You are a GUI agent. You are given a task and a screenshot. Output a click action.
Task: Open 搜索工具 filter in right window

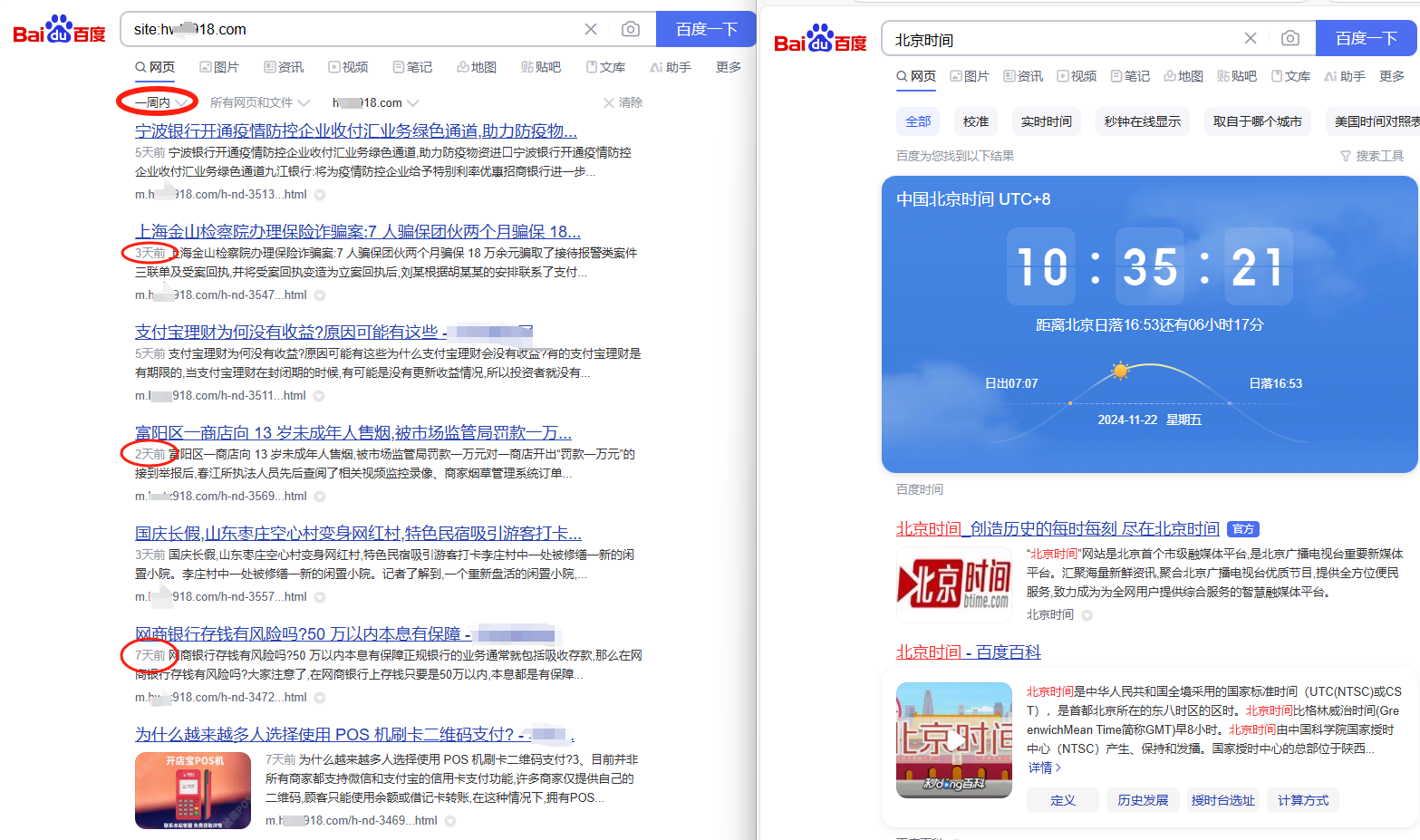[1372, 156]
